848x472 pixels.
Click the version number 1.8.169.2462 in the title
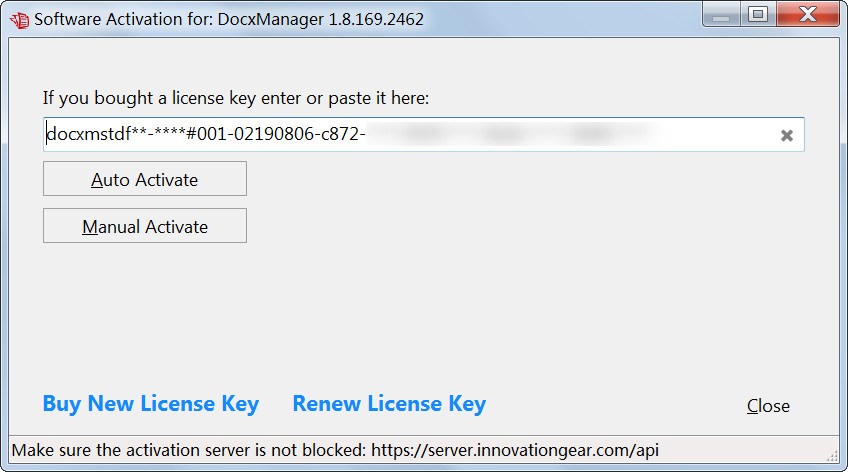pyautogui.click(x=376, y=19)
